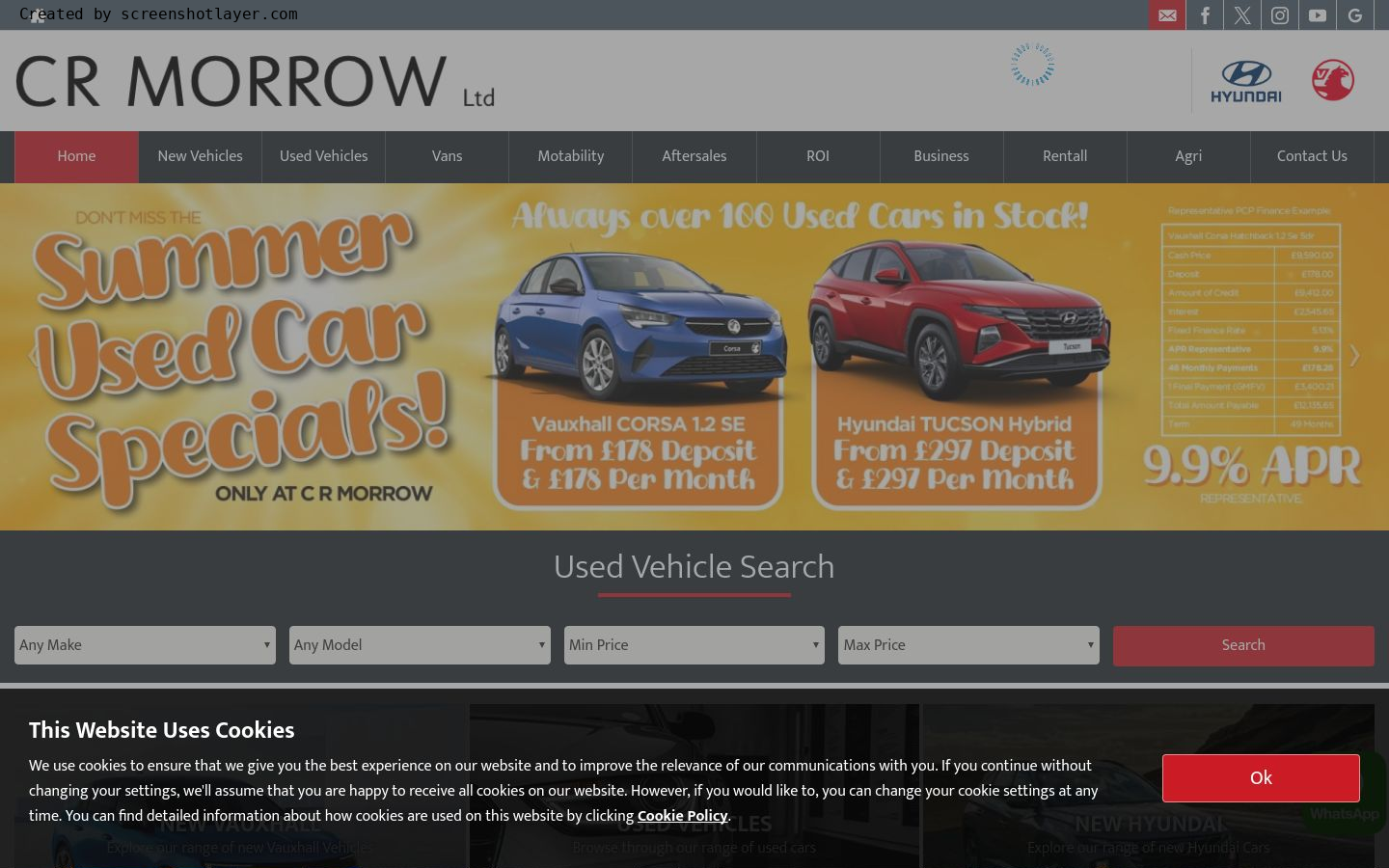Click the Vauxhall Corsa 1.2 SE offer
Viewport: 1389px width, 868px height.
point(638,376)
